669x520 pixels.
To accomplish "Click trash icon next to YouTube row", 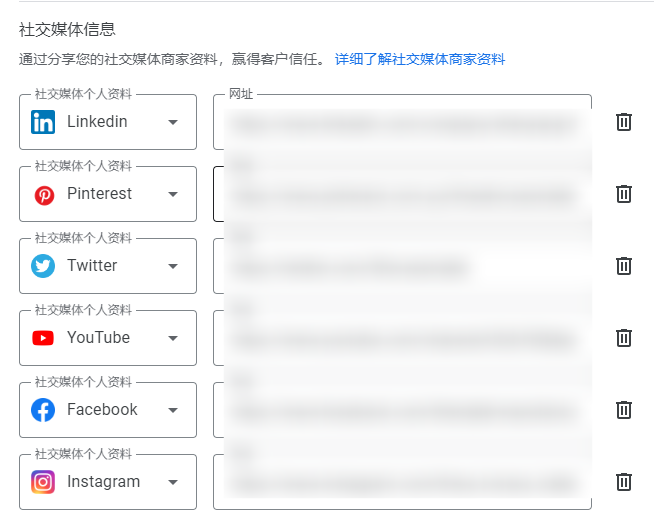I will (624, 338).
